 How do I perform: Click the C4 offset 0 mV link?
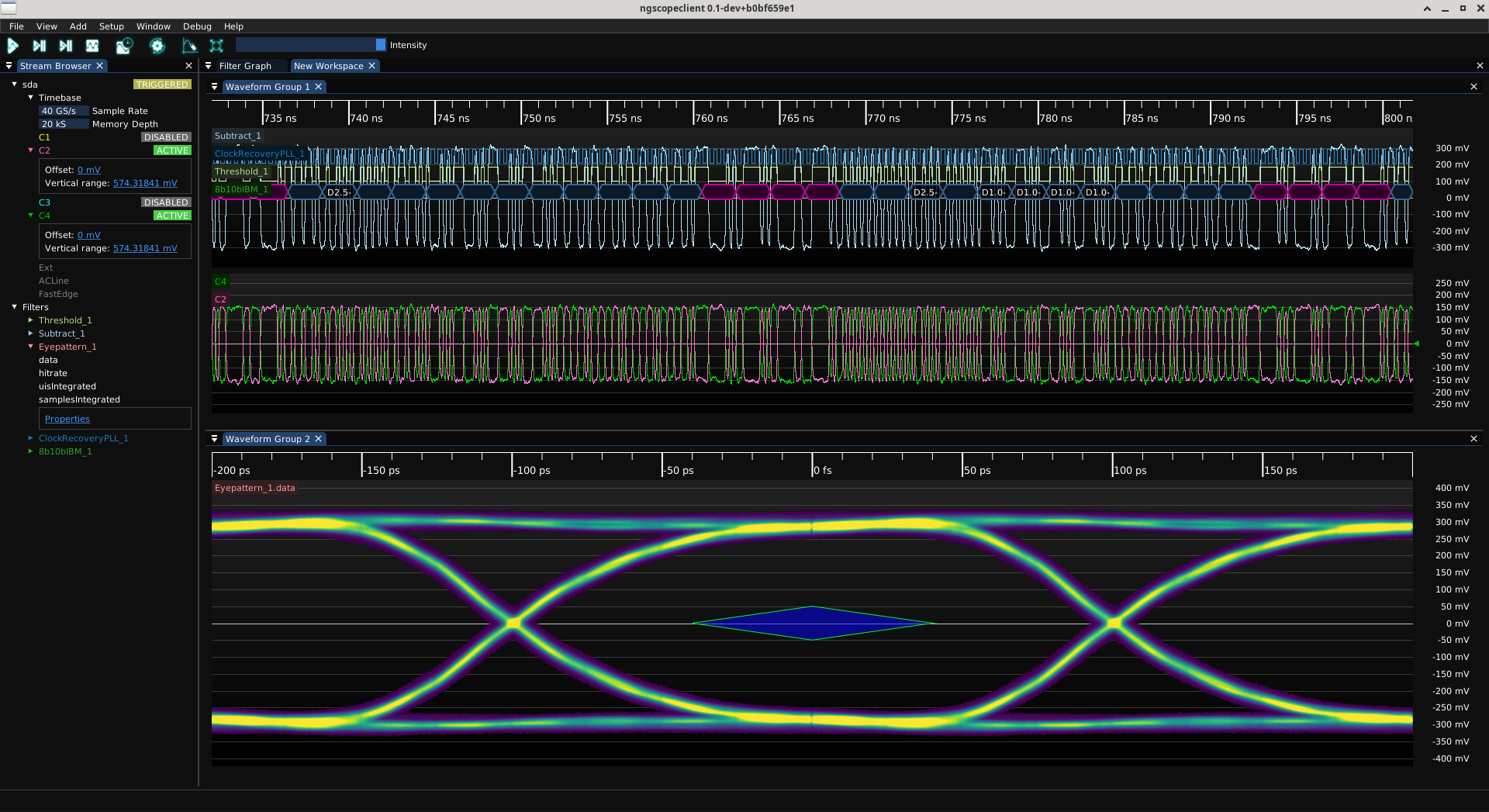click(89, 235)
